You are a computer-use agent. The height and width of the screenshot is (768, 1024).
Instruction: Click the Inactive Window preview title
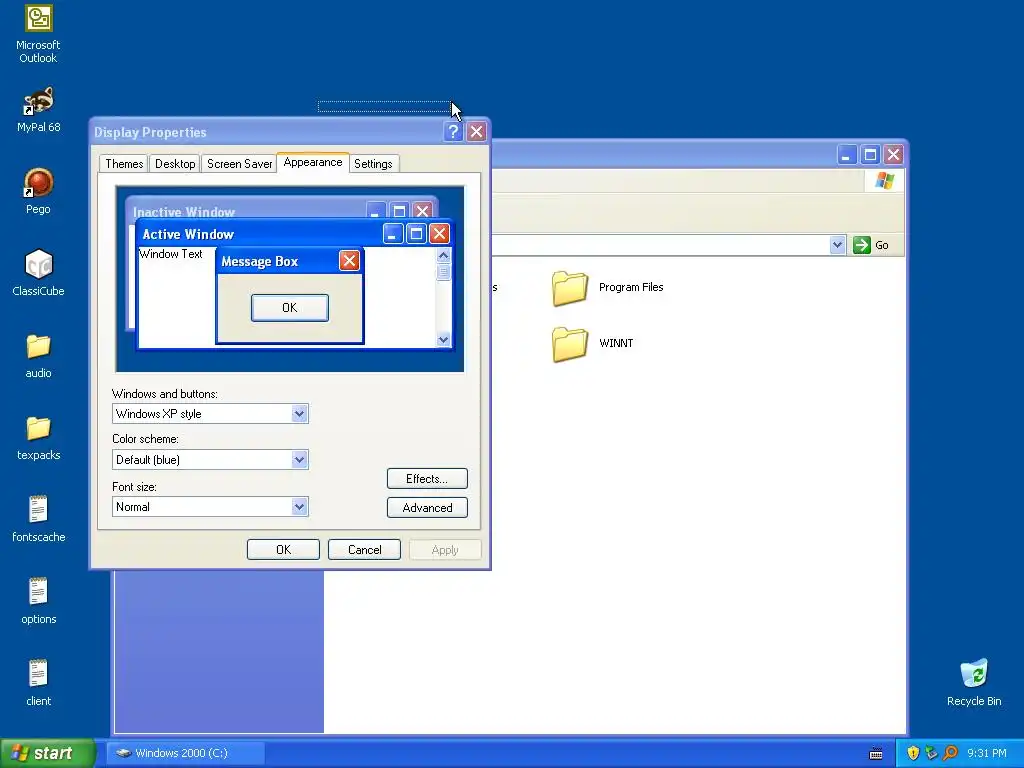pyautogui.click(x=184, y=212)
